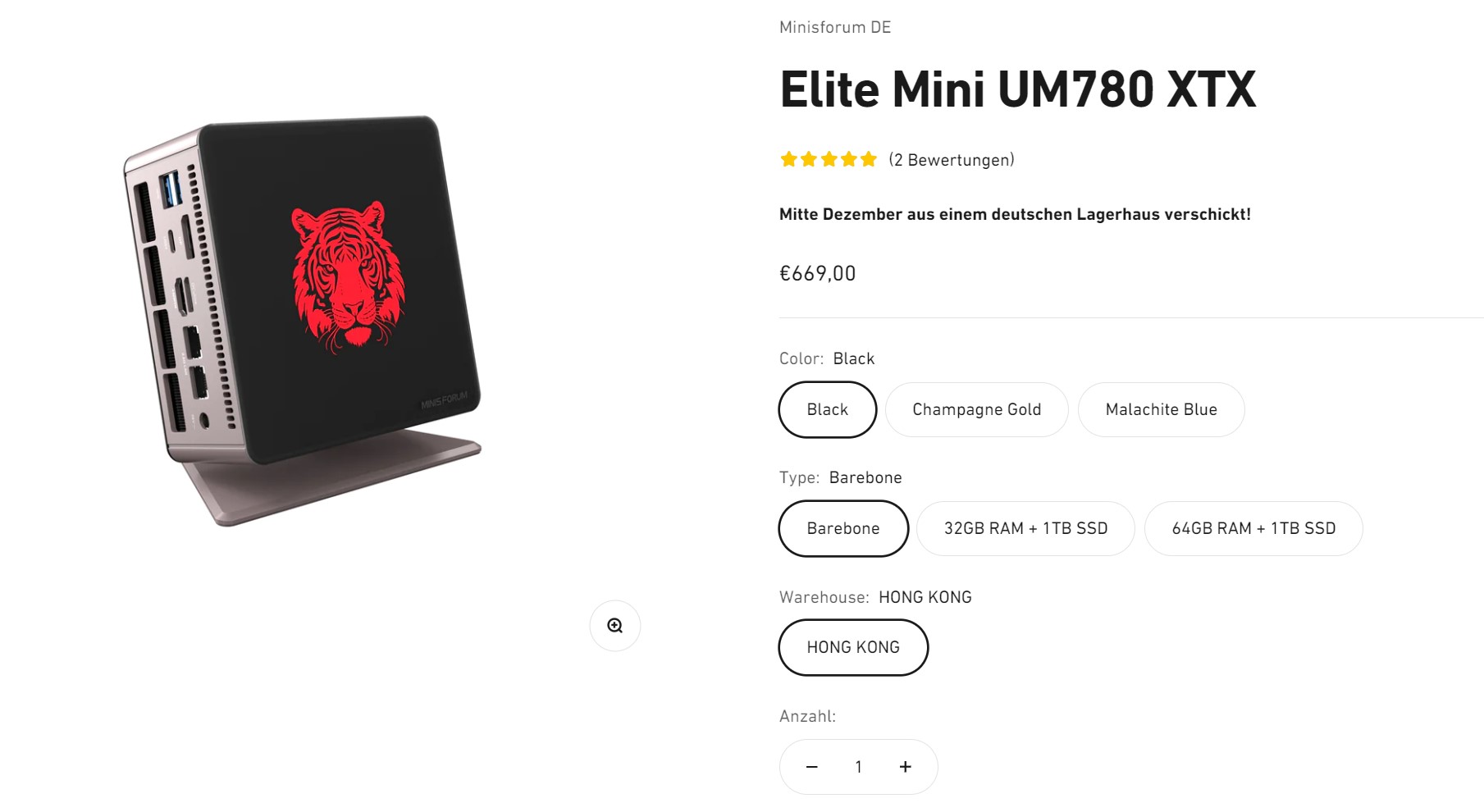Open the (2 Bewertungen) reviews link
Image resolution: width=1484 pixels, height=812 pixels.
[952, 160]
